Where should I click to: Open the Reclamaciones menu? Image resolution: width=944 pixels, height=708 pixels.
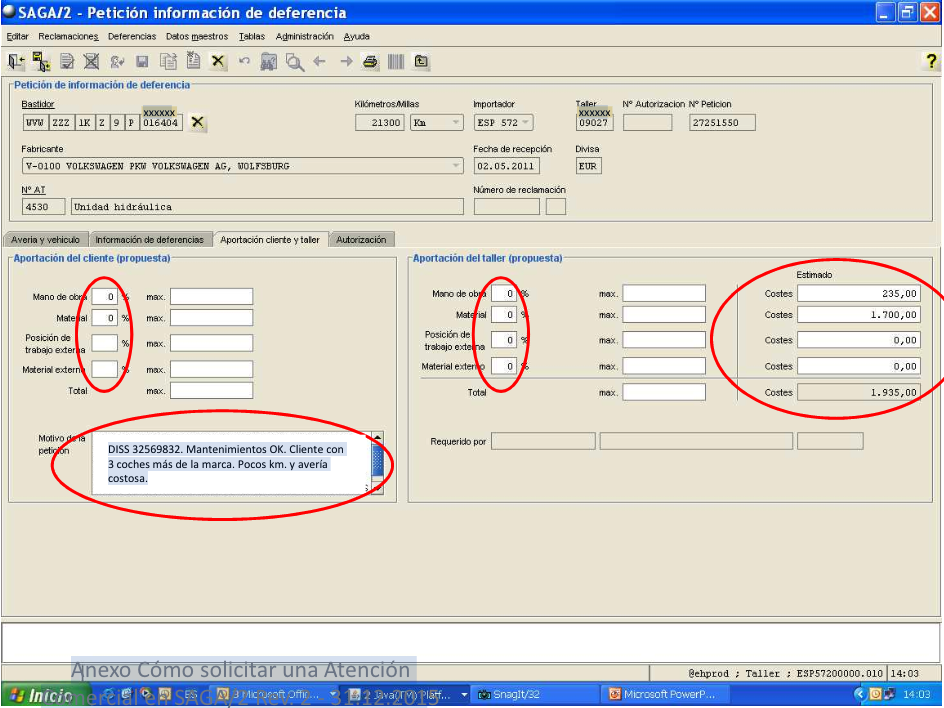[68, 37]
